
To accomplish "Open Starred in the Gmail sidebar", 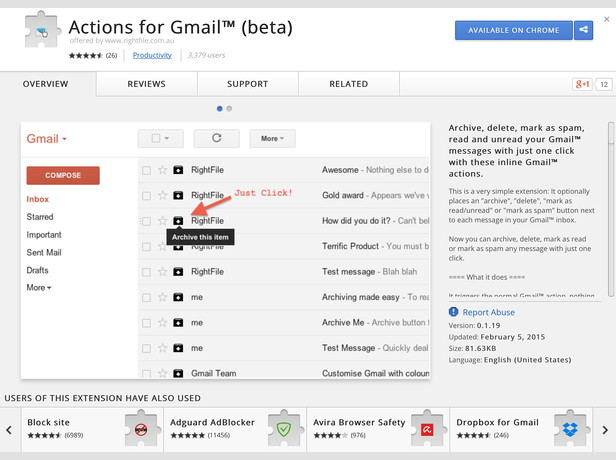I will [40, 217].
